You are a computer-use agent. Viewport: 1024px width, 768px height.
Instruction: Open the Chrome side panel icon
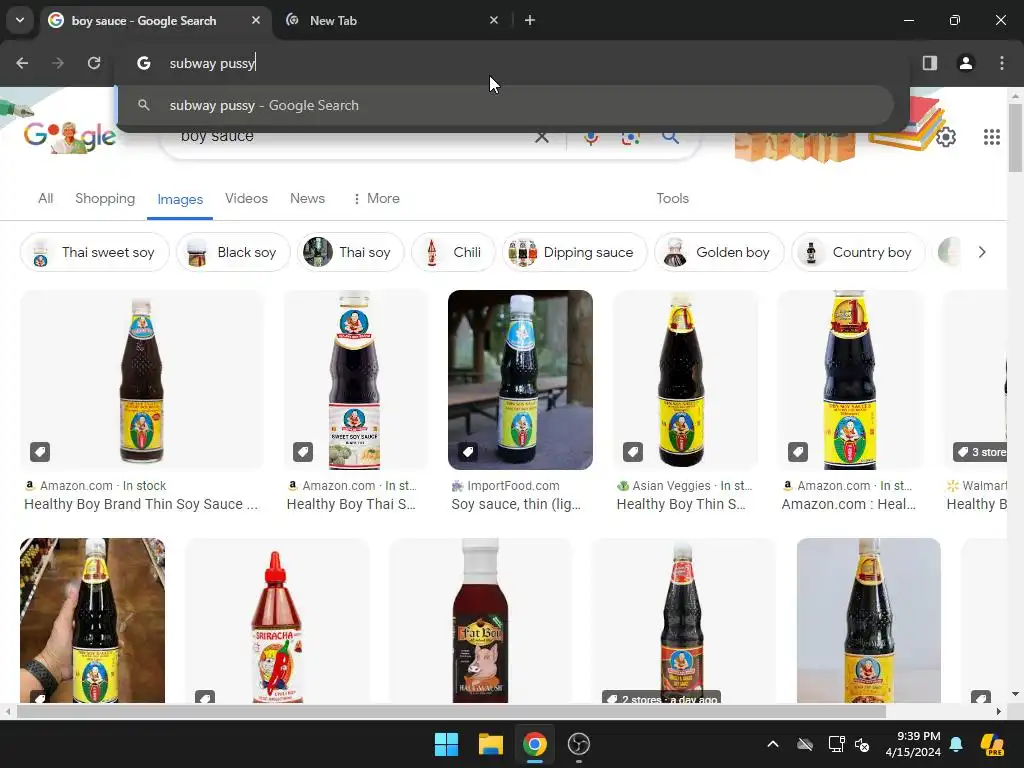tap(929, 63)
